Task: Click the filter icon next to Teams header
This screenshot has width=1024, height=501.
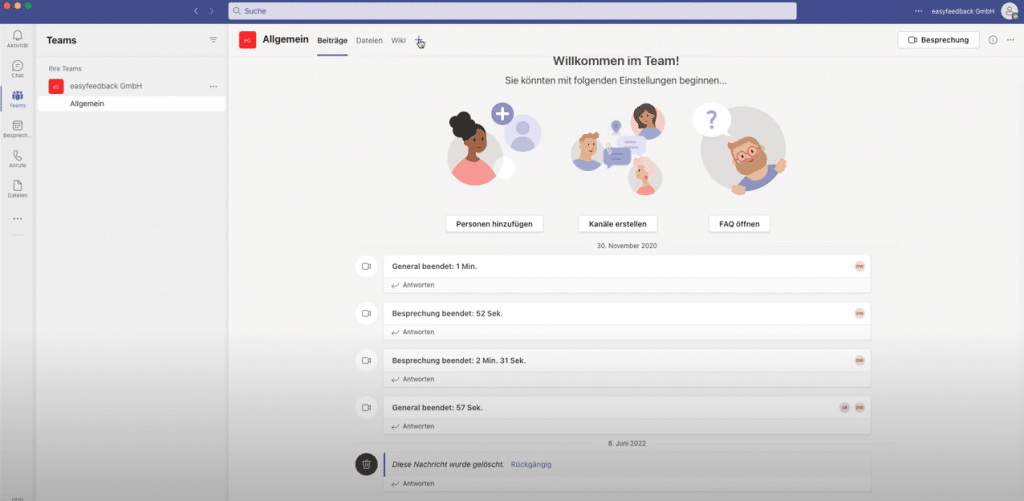Action: [214, 40]
